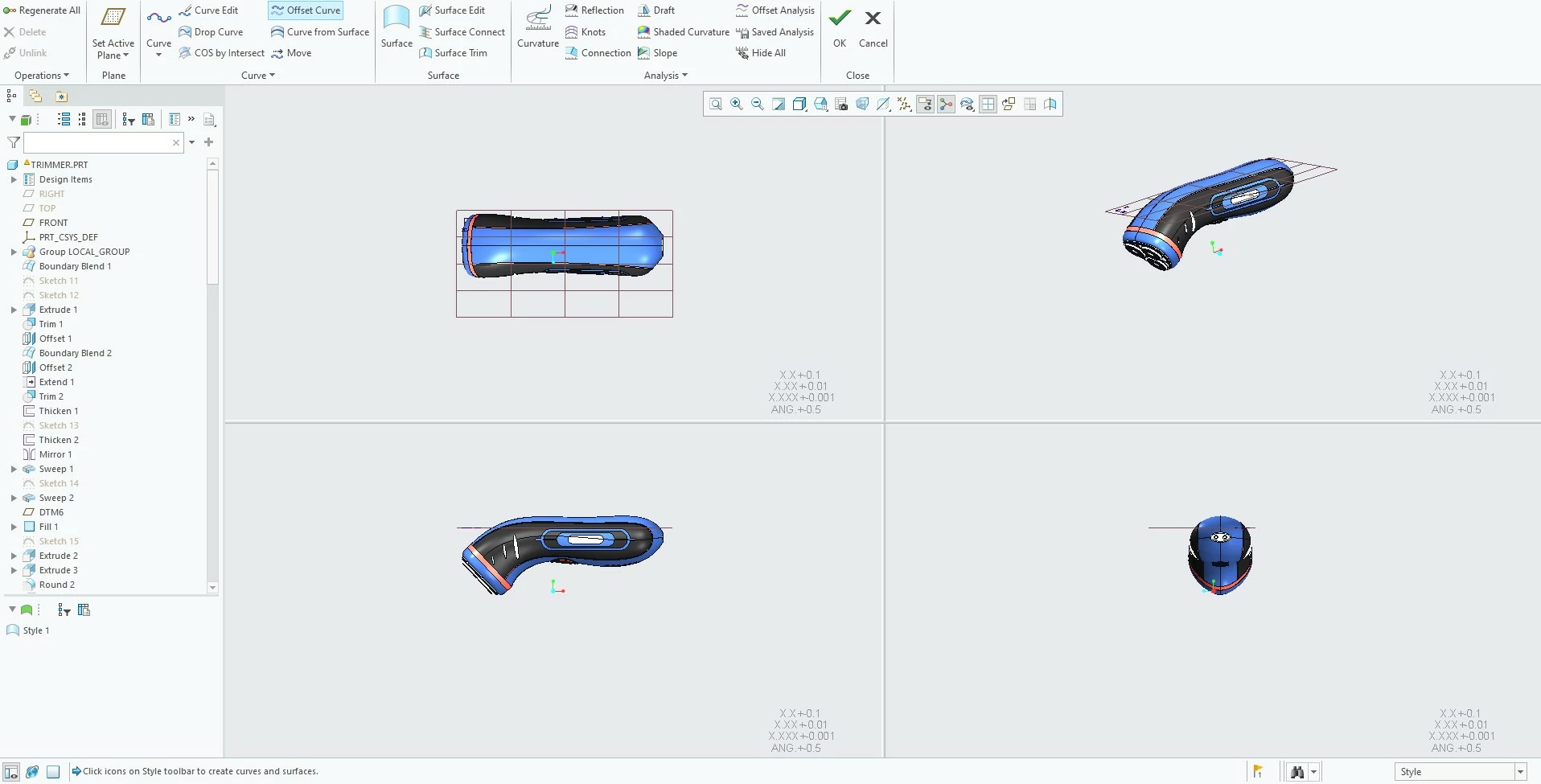The image size is (1541, 784).
Task: Click the Refit view icon
Action: point(716,105)
